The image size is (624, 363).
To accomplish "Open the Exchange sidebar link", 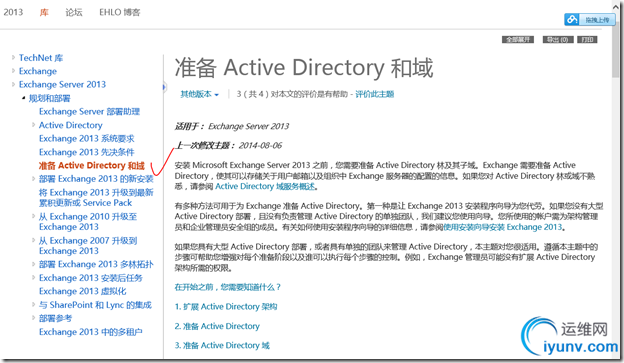I will pos(38,71).
